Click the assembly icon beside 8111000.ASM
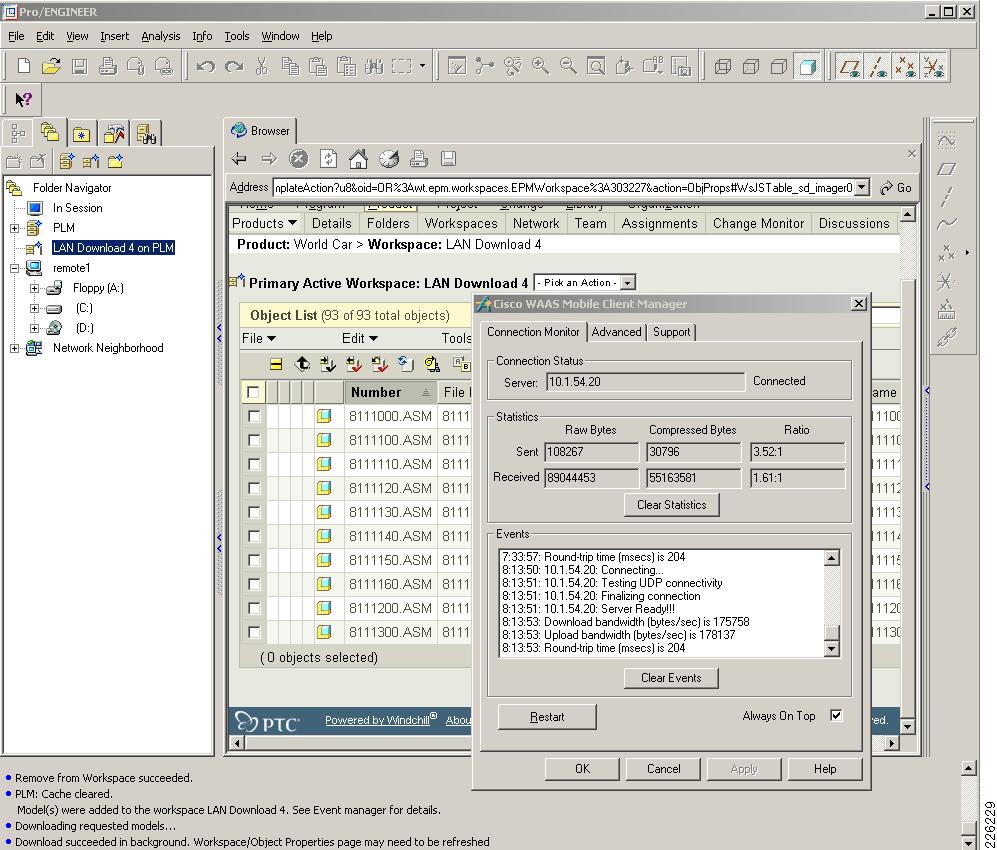Screen dimensions: 997x850 tap(324, 416)
